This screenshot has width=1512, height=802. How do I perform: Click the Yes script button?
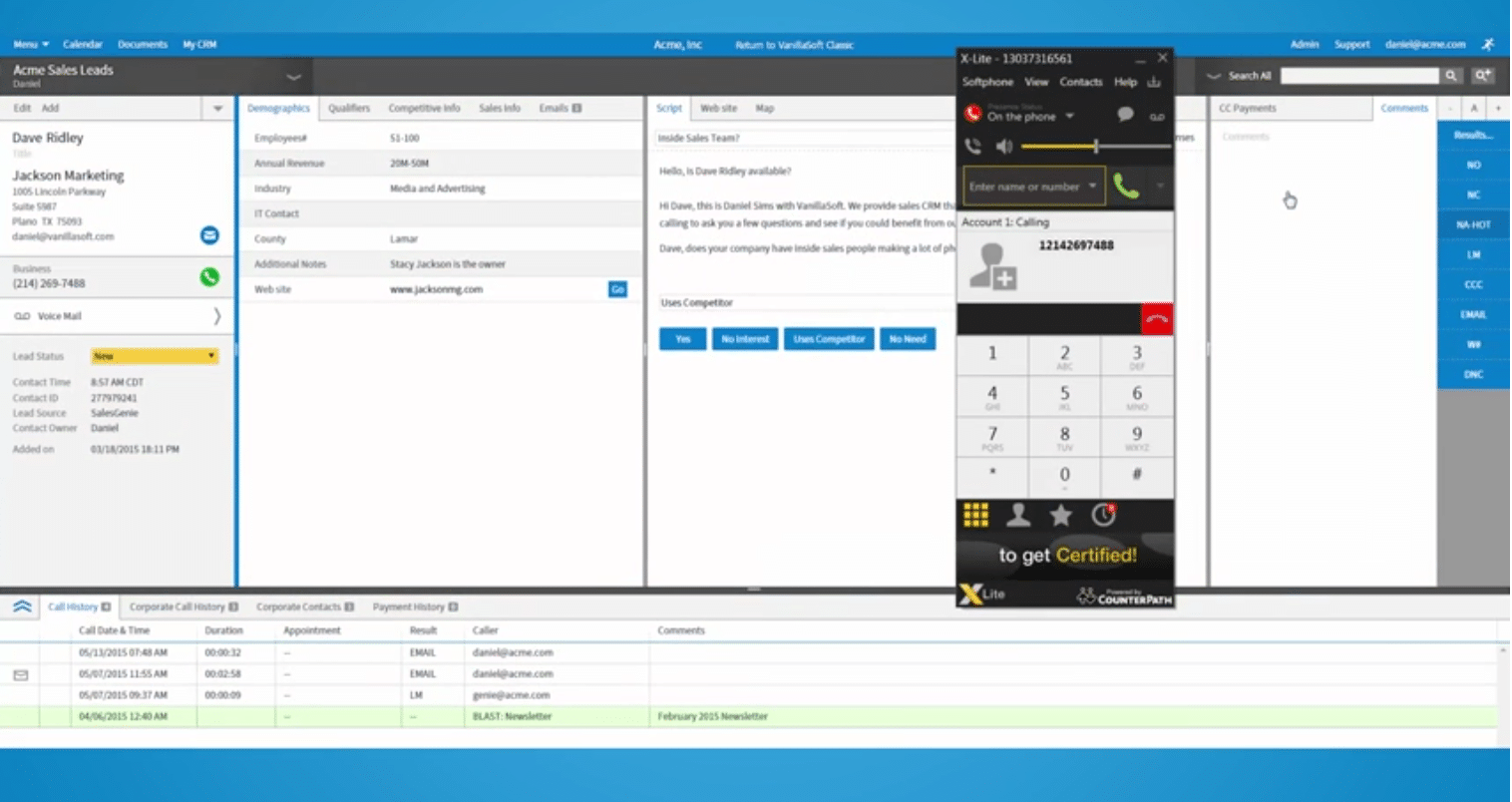click(683, 339)
